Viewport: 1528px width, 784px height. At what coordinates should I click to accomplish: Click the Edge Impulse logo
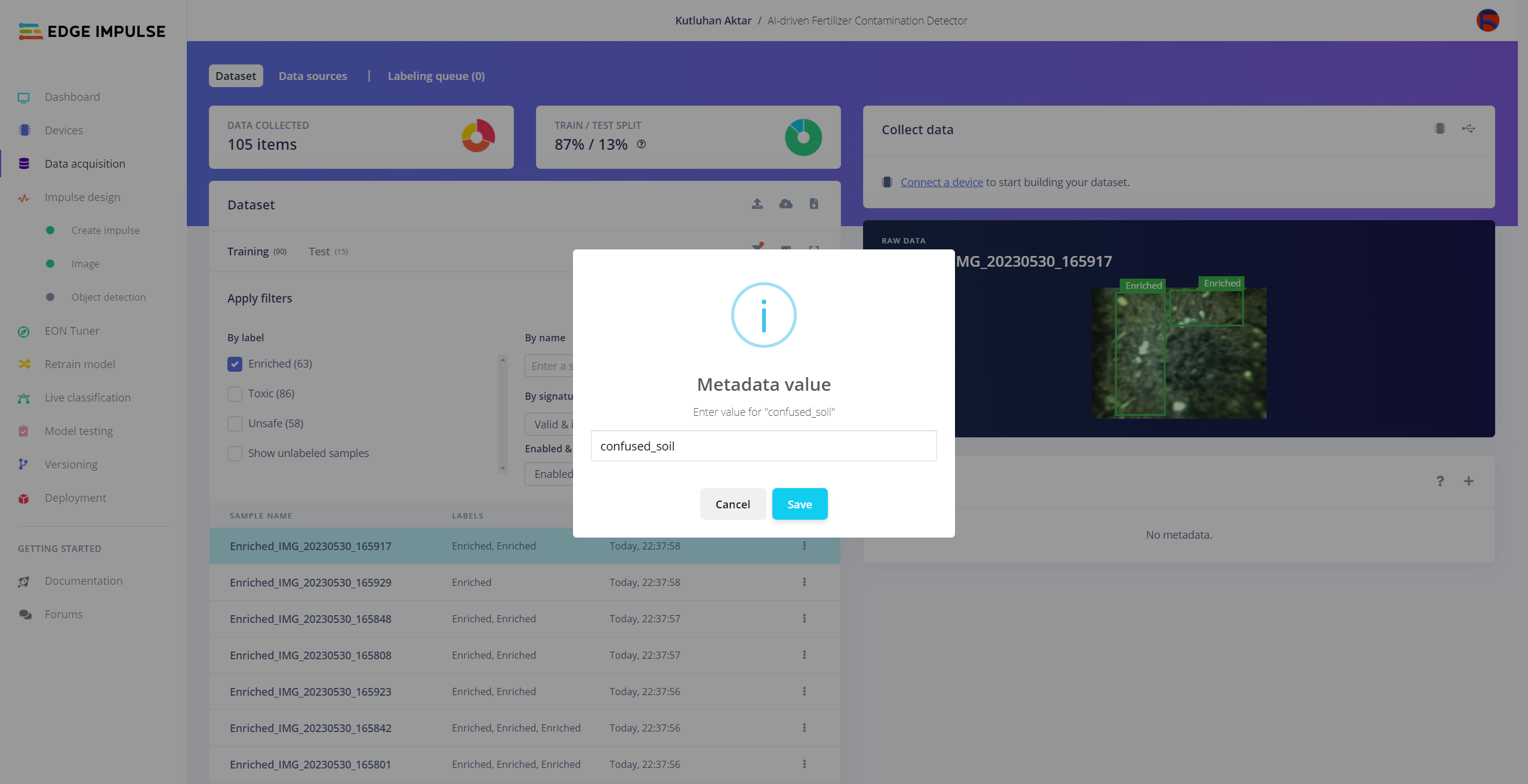[92, 31]
